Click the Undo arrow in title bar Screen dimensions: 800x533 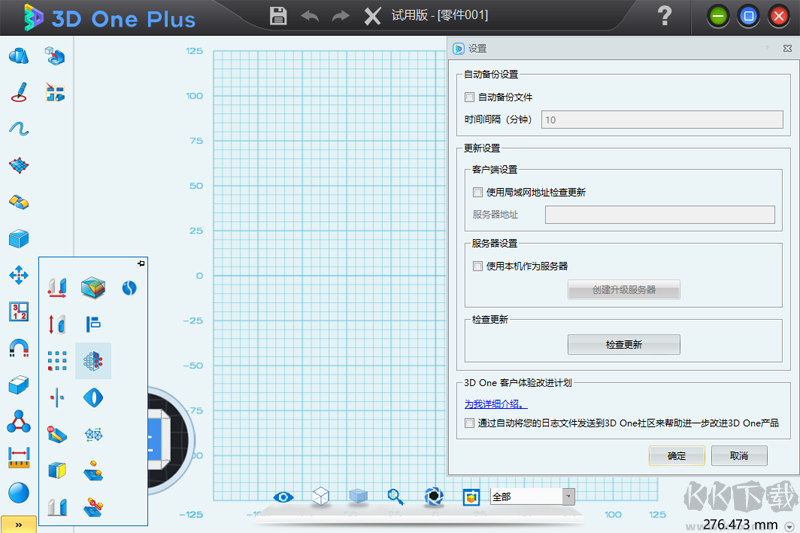pyautogui.click(x=310, y=16)
